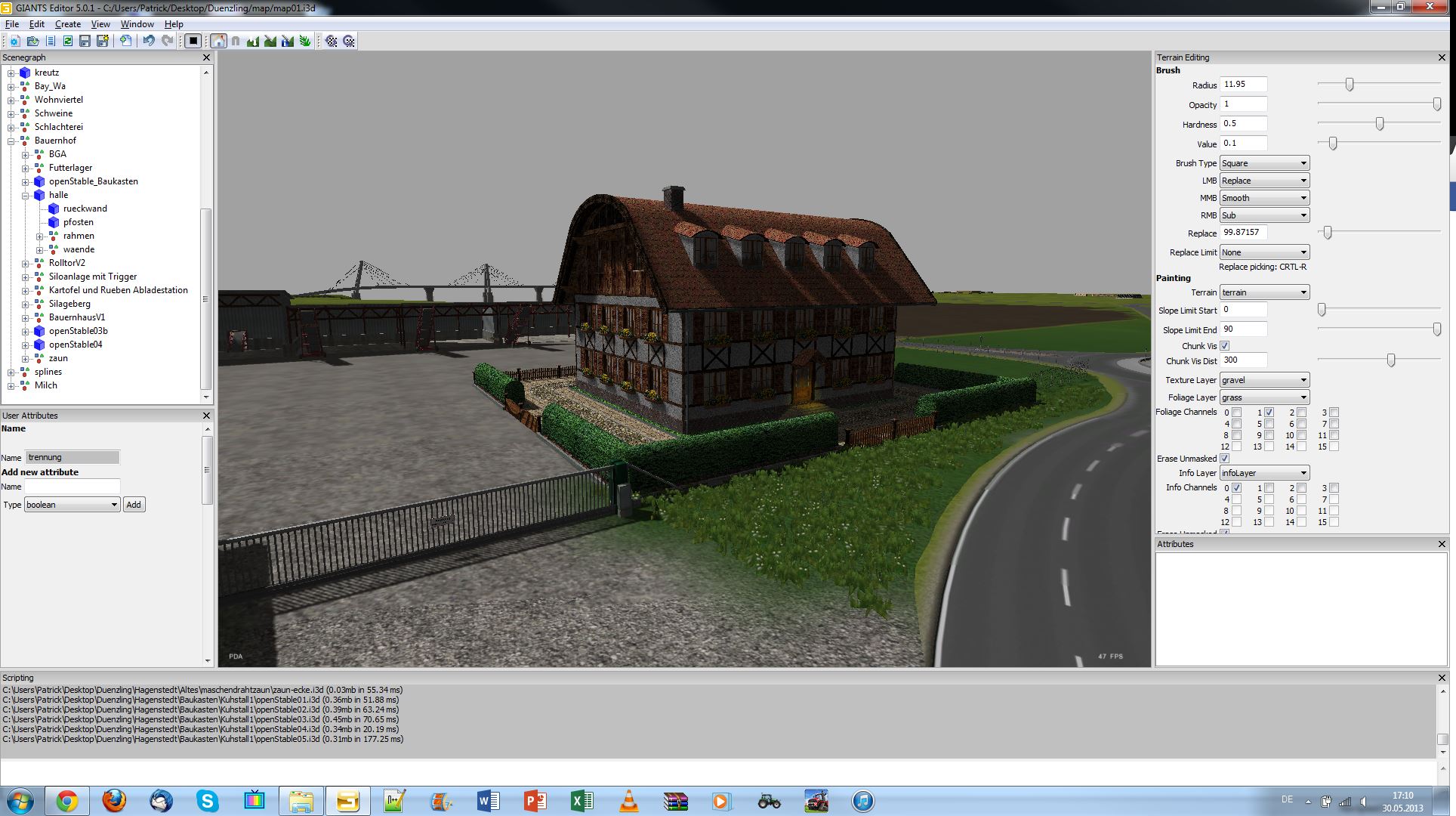Open the Brush Type dropdown
1456x816 pixels.
point(1264,163)
